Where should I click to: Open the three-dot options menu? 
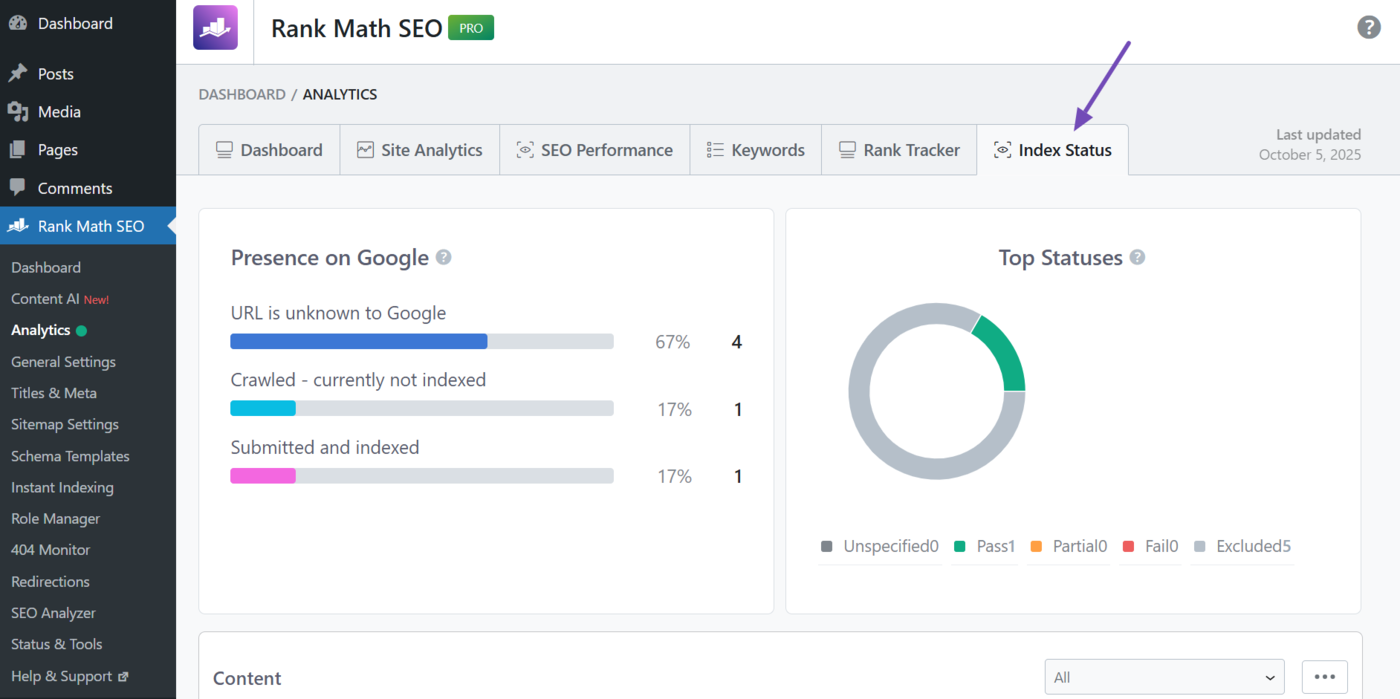coord(1324,676)
